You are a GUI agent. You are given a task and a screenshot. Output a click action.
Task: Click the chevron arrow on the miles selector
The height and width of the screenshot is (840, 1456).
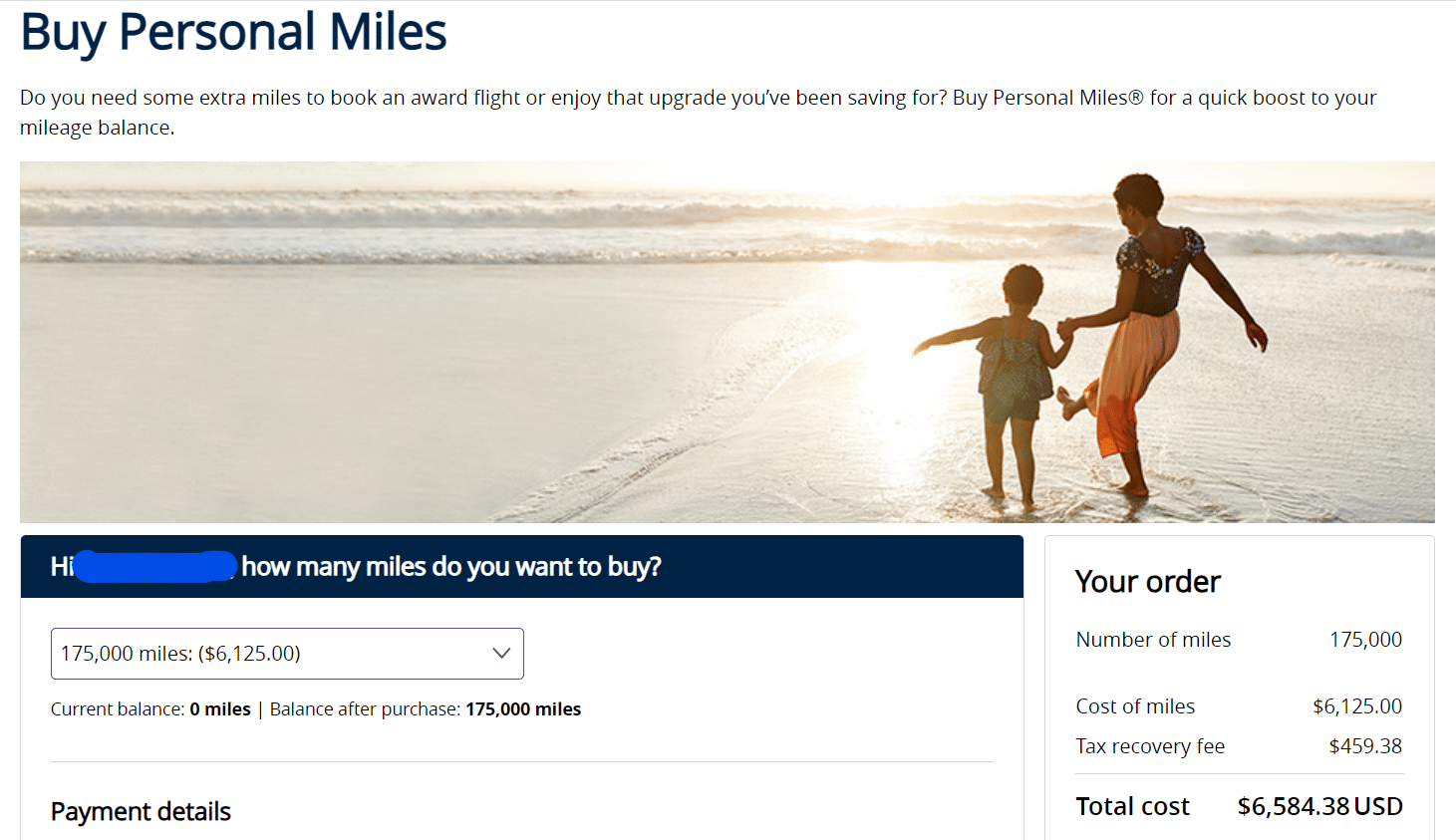coord(501,654)
